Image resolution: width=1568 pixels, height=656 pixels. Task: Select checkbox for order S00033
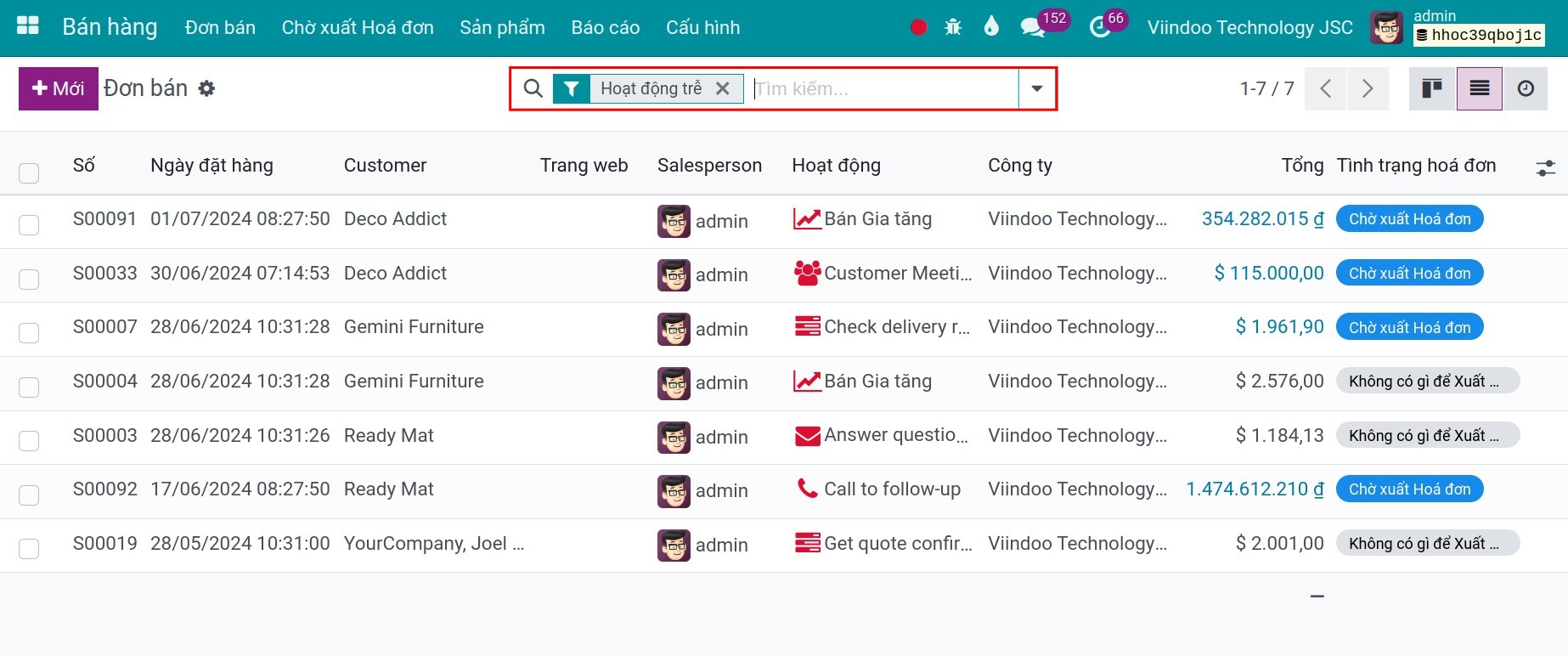[29, 279]
